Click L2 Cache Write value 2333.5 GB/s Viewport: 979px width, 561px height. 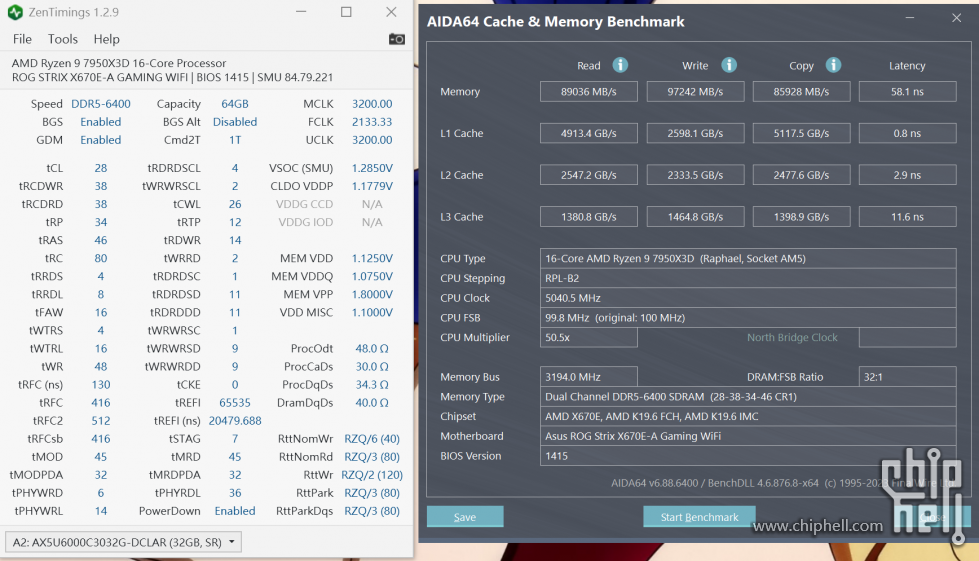click(696, 175)
